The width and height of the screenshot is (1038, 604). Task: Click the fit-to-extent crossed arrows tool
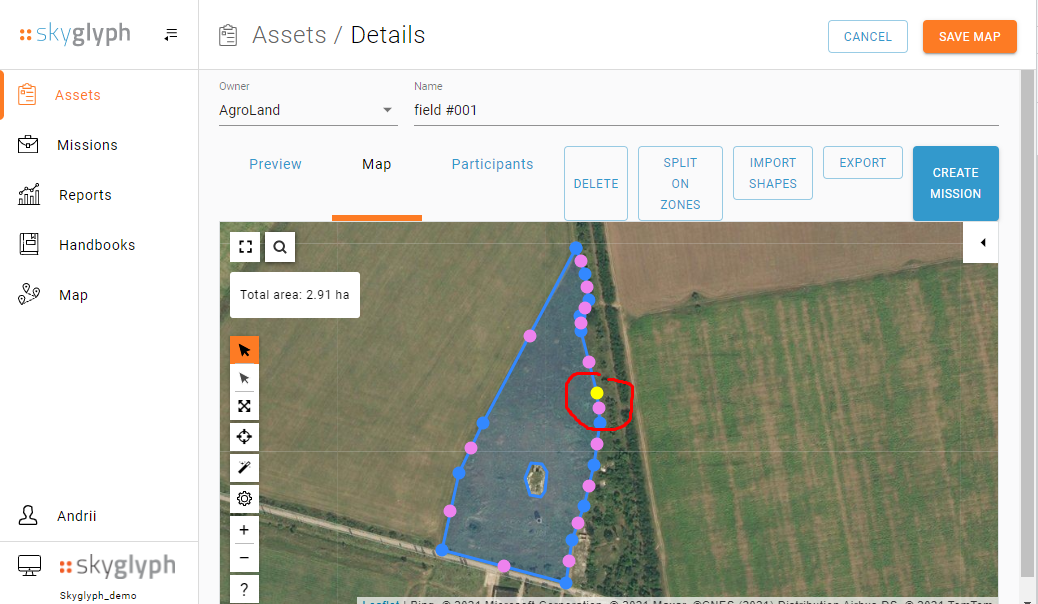[x=244, y=406]
